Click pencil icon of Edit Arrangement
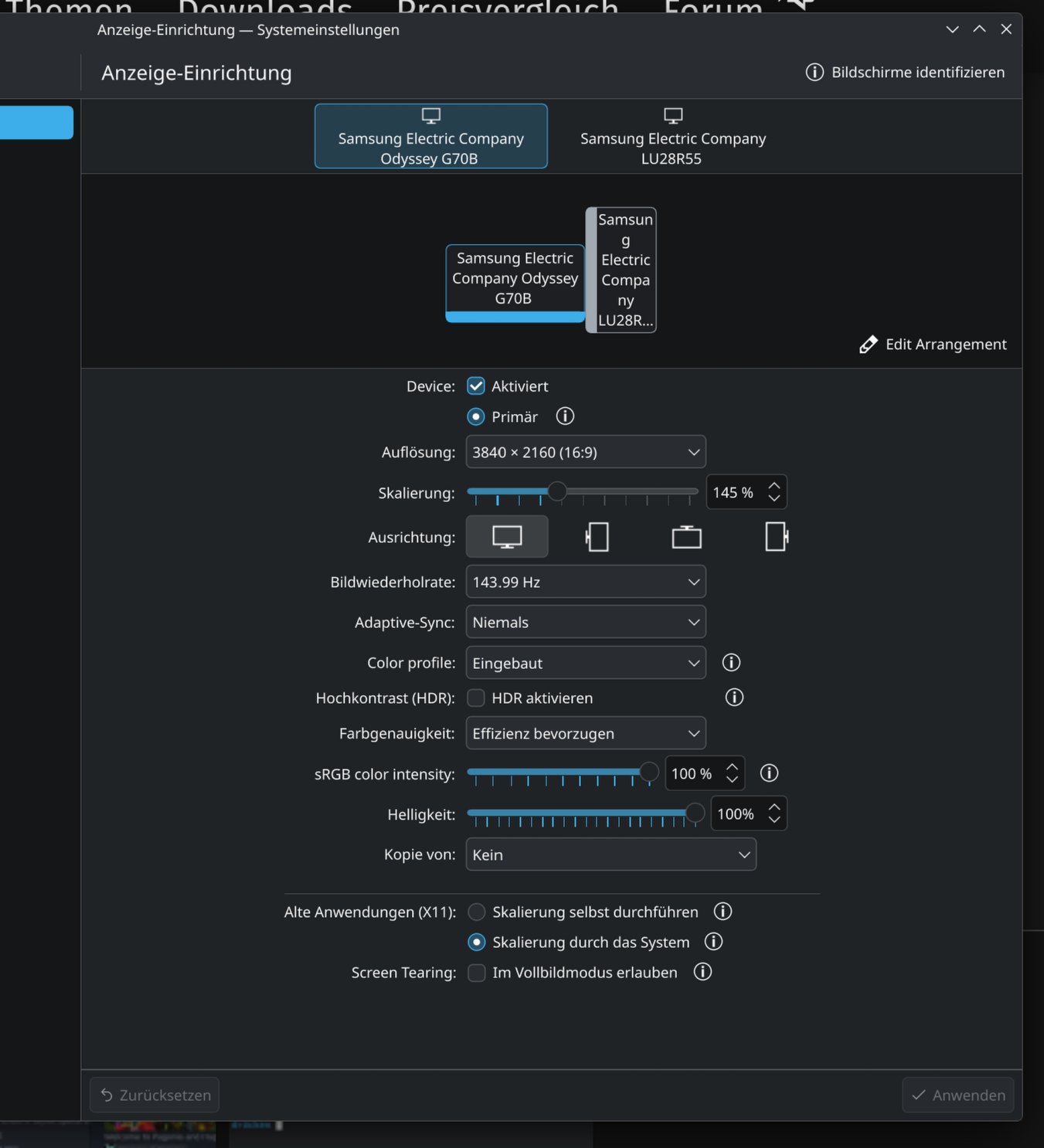This screenshot has height=1148, width=1044. [869, 345]
